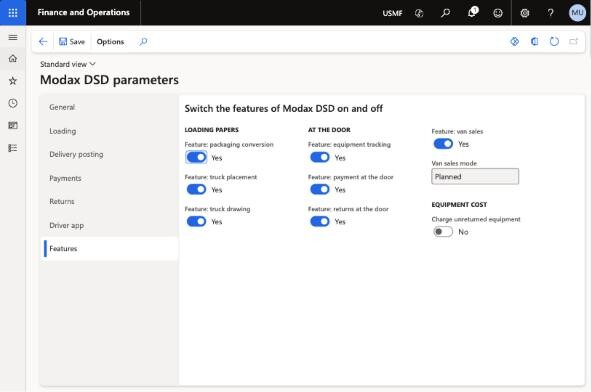The image size is (591, 392).
Task: Switch to the Delivery posting tab
Action: 110,154
